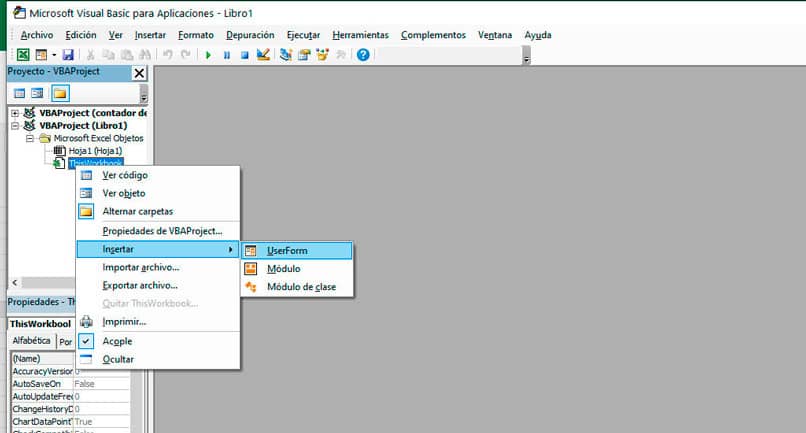Insert a Módulo from the submenu
806x433 pixels.
(x=297, y=269)
